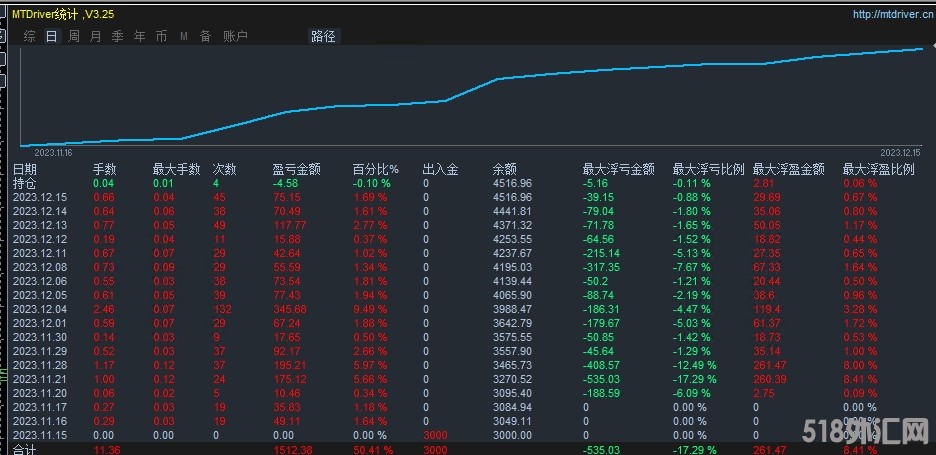Click the 持仓 open positions row
Viewport: 936px width, 455px height.
25,184
